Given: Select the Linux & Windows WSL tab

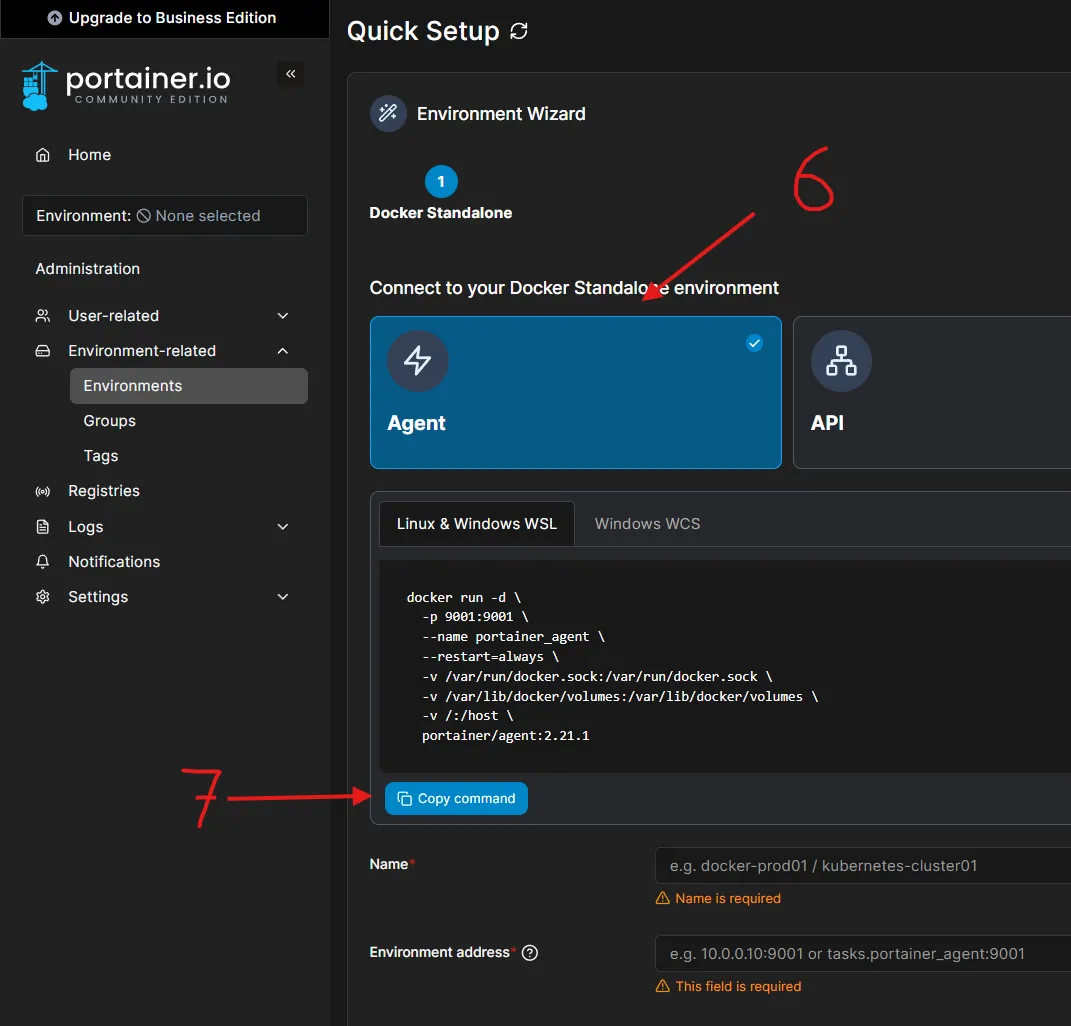Looking at the screenshot, I should click(x=477, y=524).
